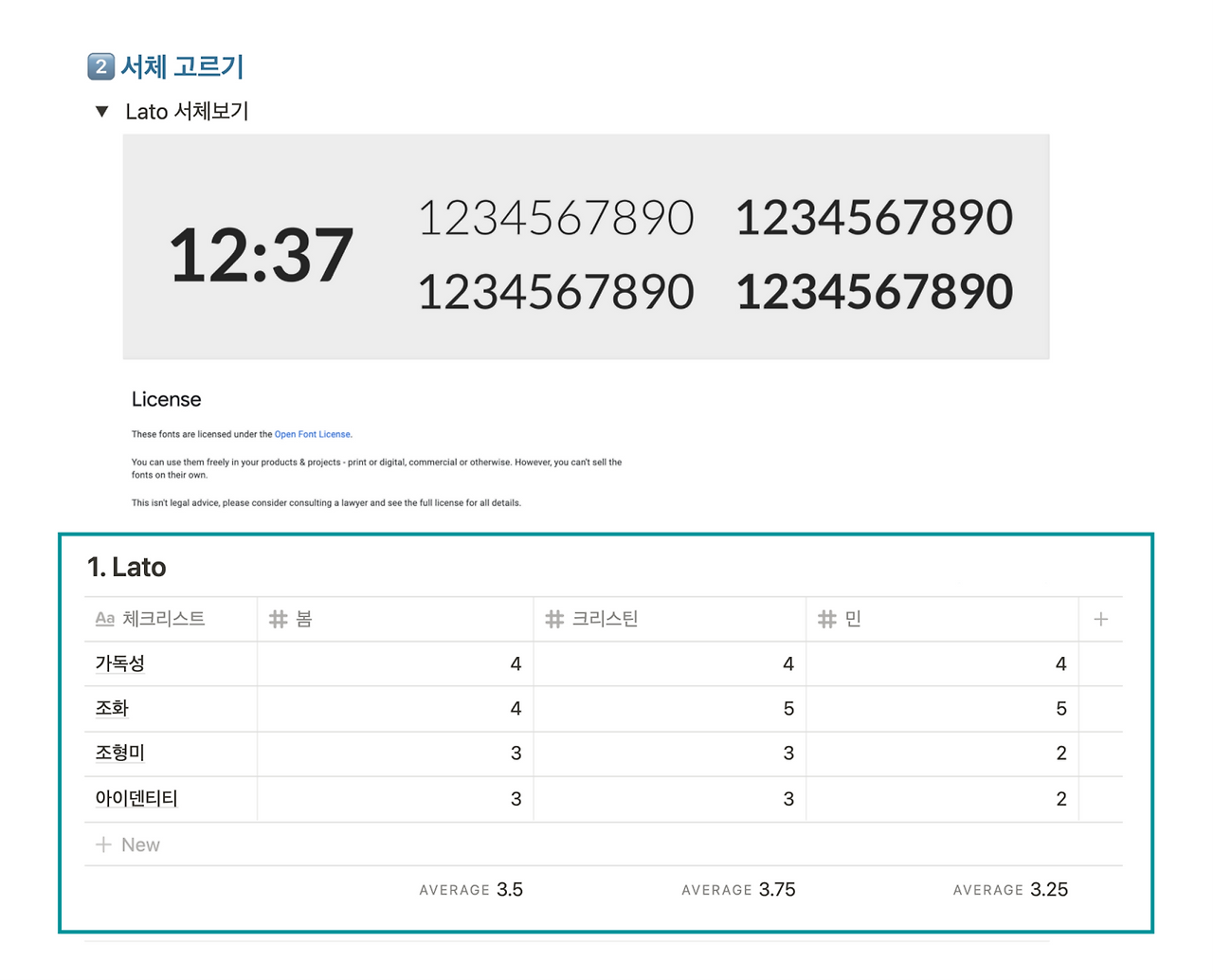Open the 조형미 row
The image size is (1213, 980).
coord(120,753)
